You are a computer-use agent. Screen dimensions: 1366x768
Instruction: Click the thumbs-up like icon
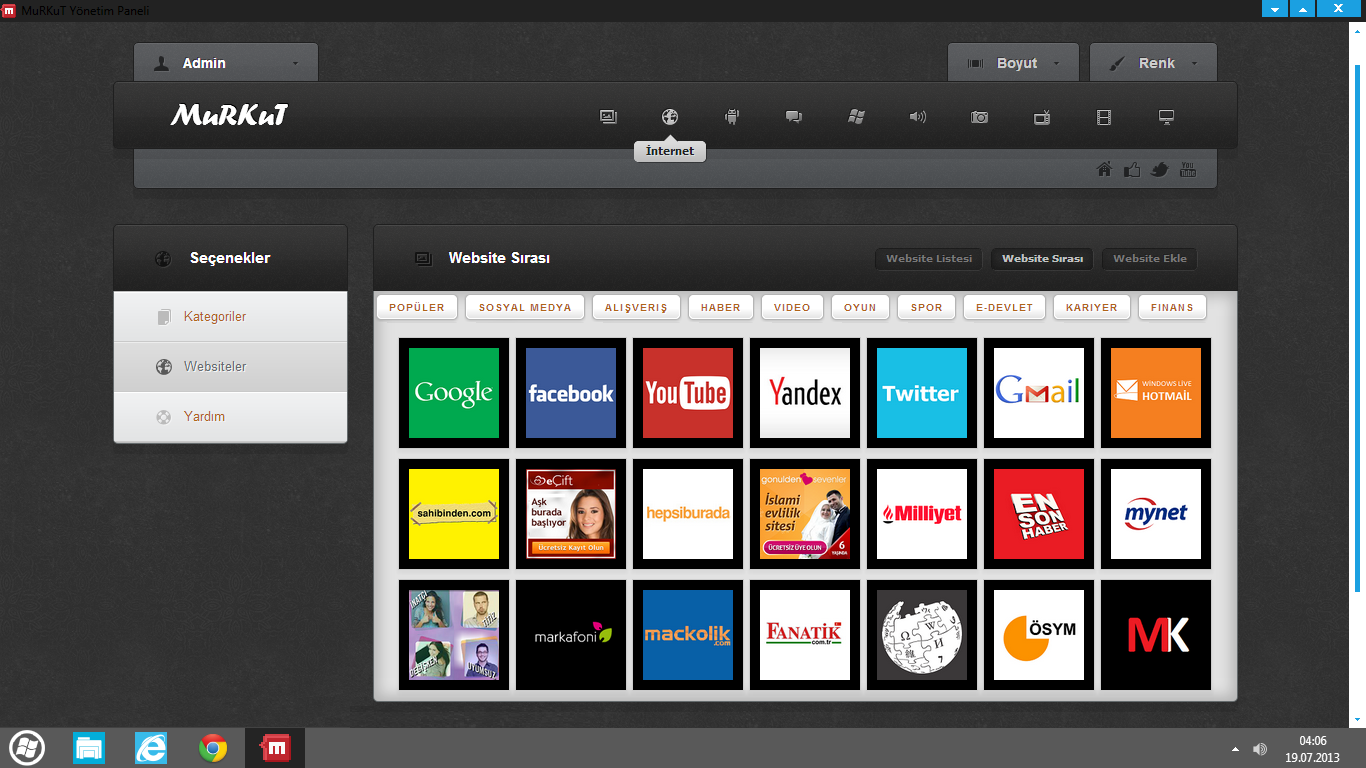click(1132, 169)
